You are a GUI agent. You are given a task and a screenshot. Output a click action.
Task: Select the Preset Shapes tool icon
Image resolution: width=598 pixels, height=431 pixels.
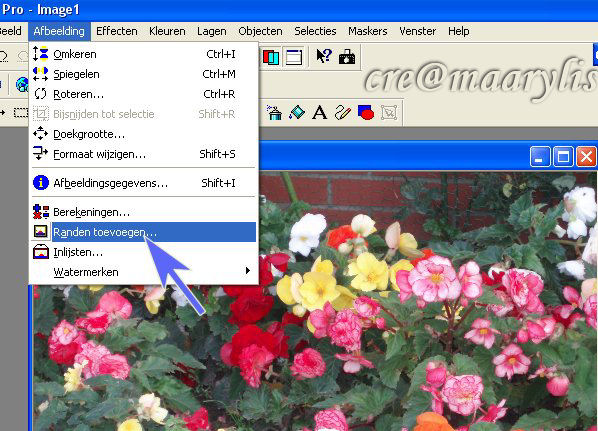(366, 113)
